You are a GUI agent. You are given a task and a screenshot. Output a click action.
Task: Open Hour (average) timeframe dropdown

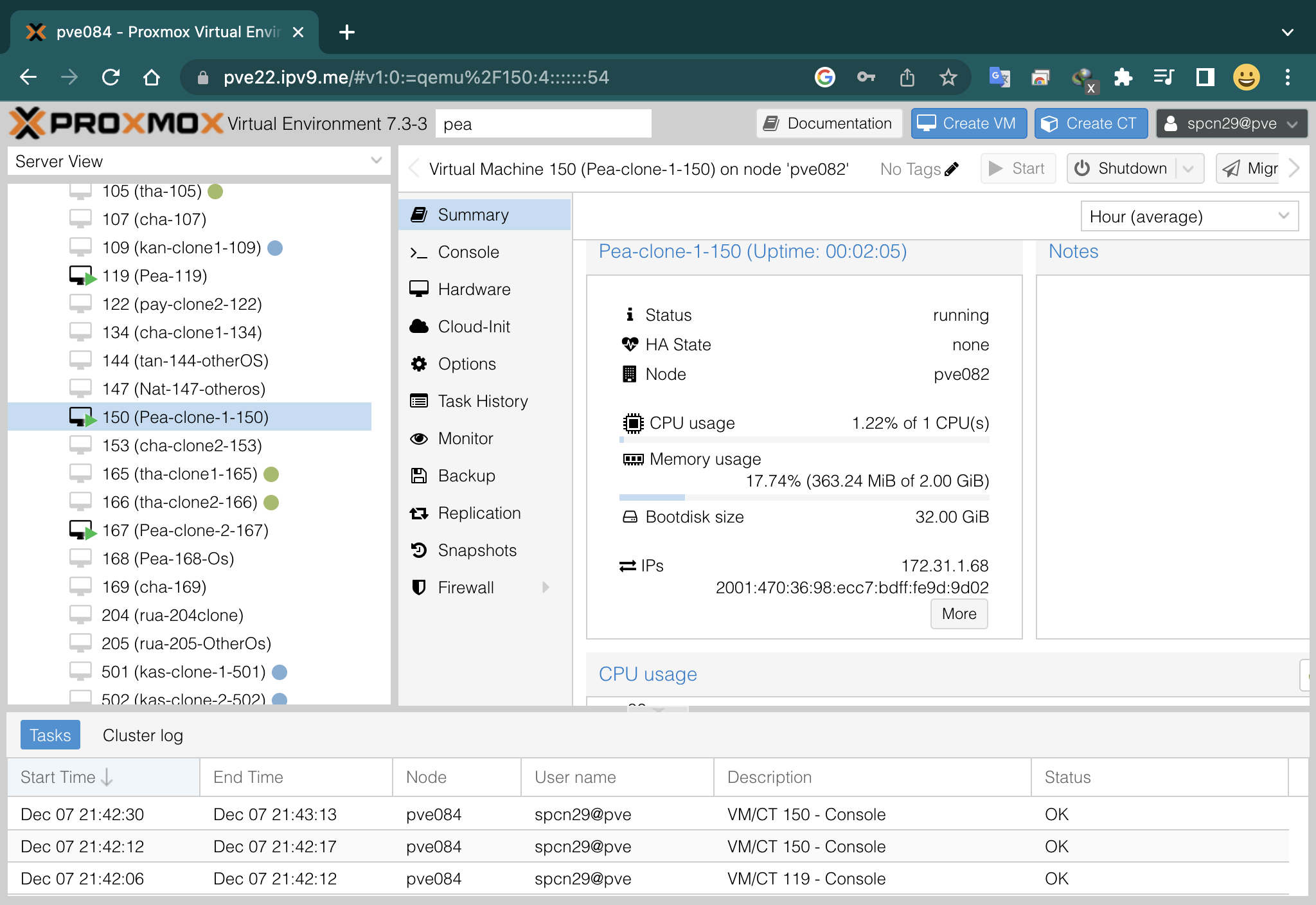(x=1189, y=217)
